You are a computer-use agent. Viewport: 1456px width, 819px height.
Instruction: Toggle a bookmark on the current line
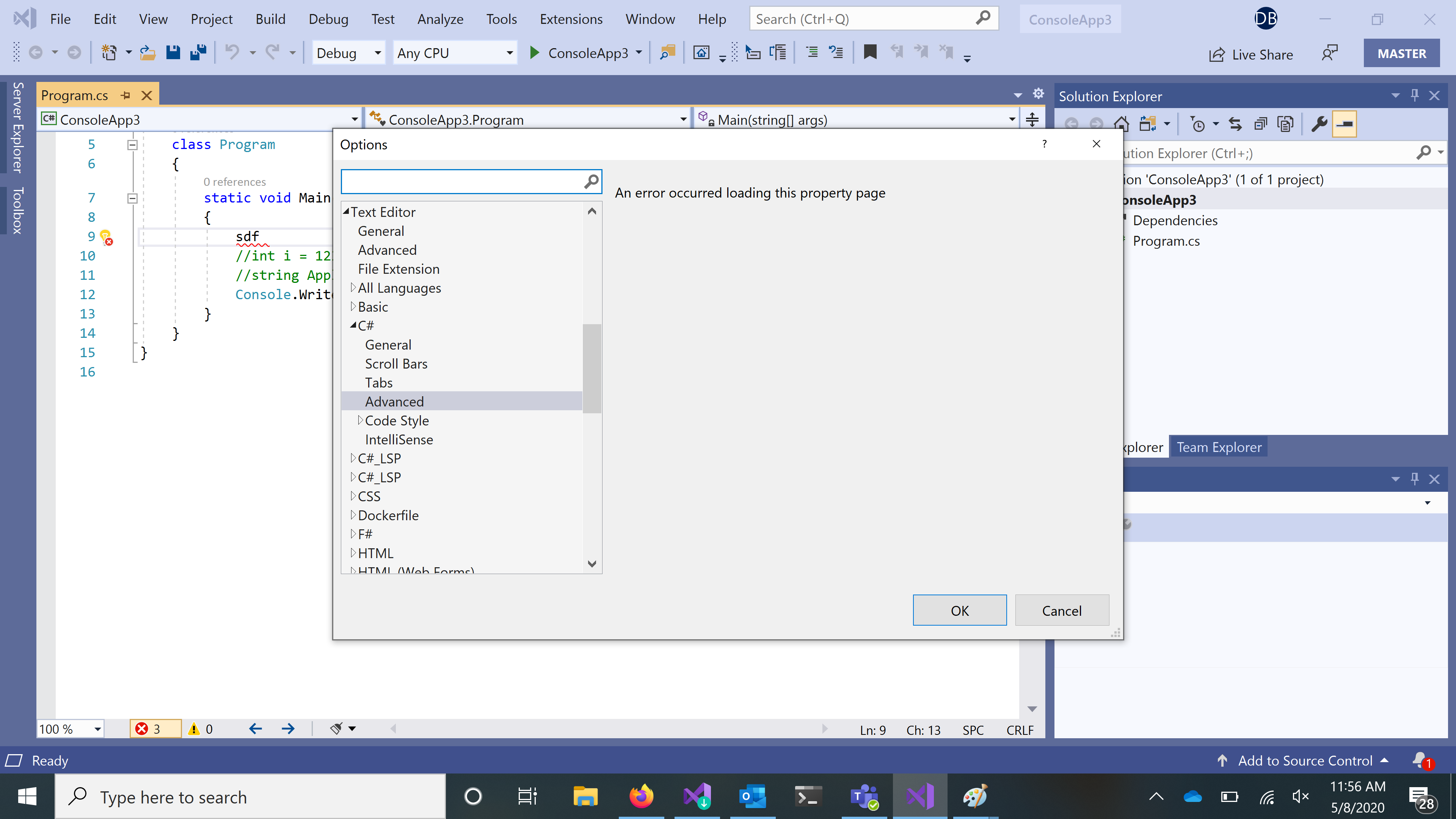pyautogui.click(x=870, y=52)
